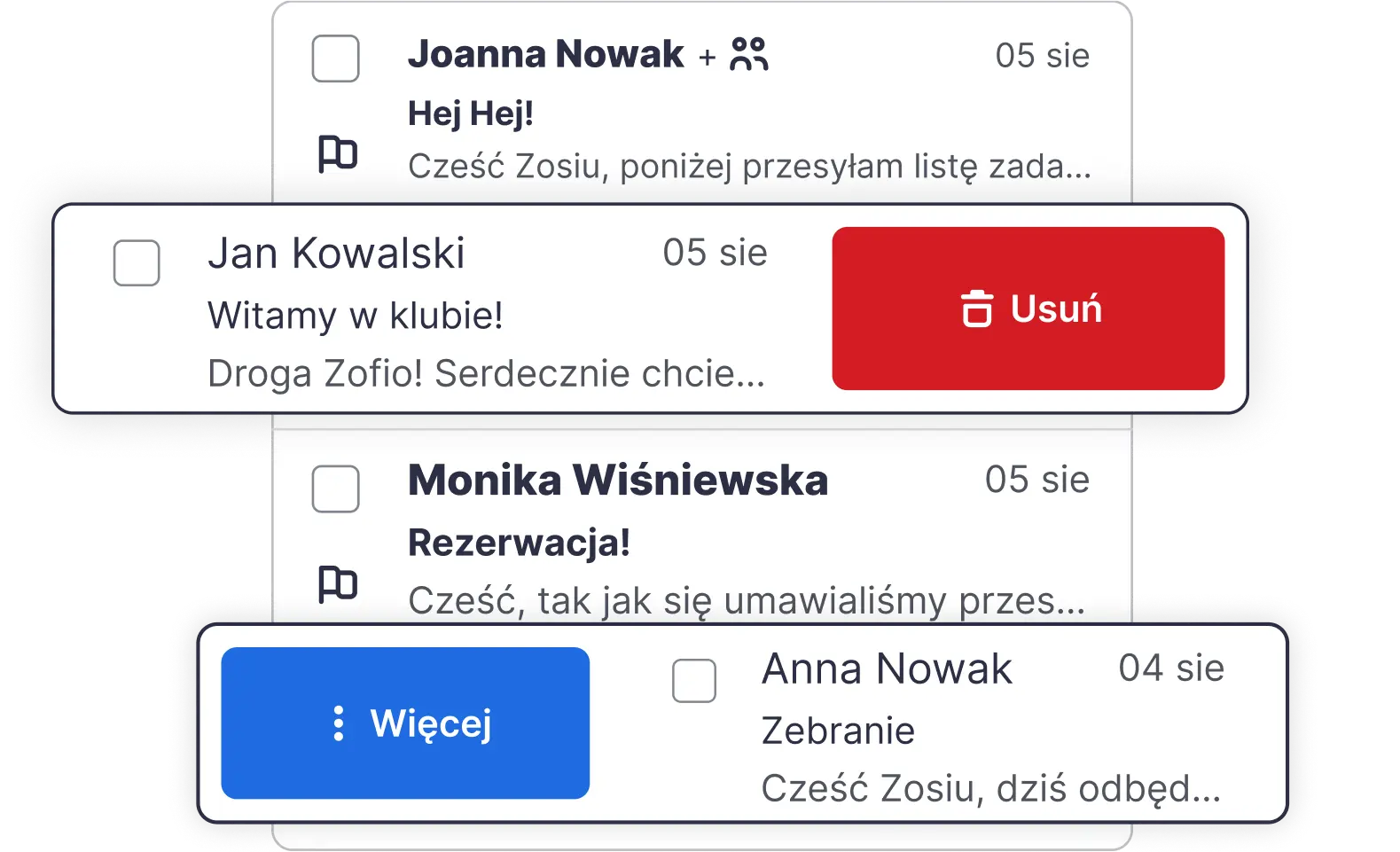Check the Monika Wiśniewska message box
Screen dimensions: 1400x852
(x=335, y=489)
